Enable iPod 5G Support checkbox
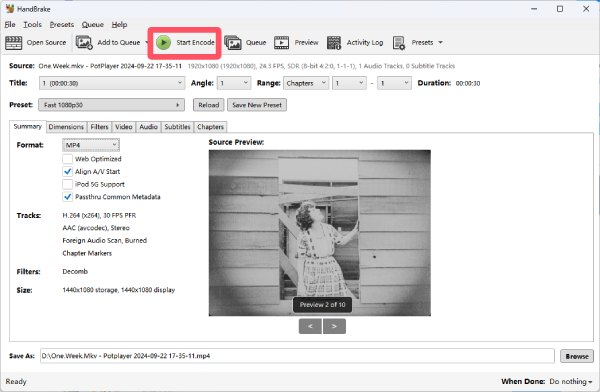 (67, 184)
